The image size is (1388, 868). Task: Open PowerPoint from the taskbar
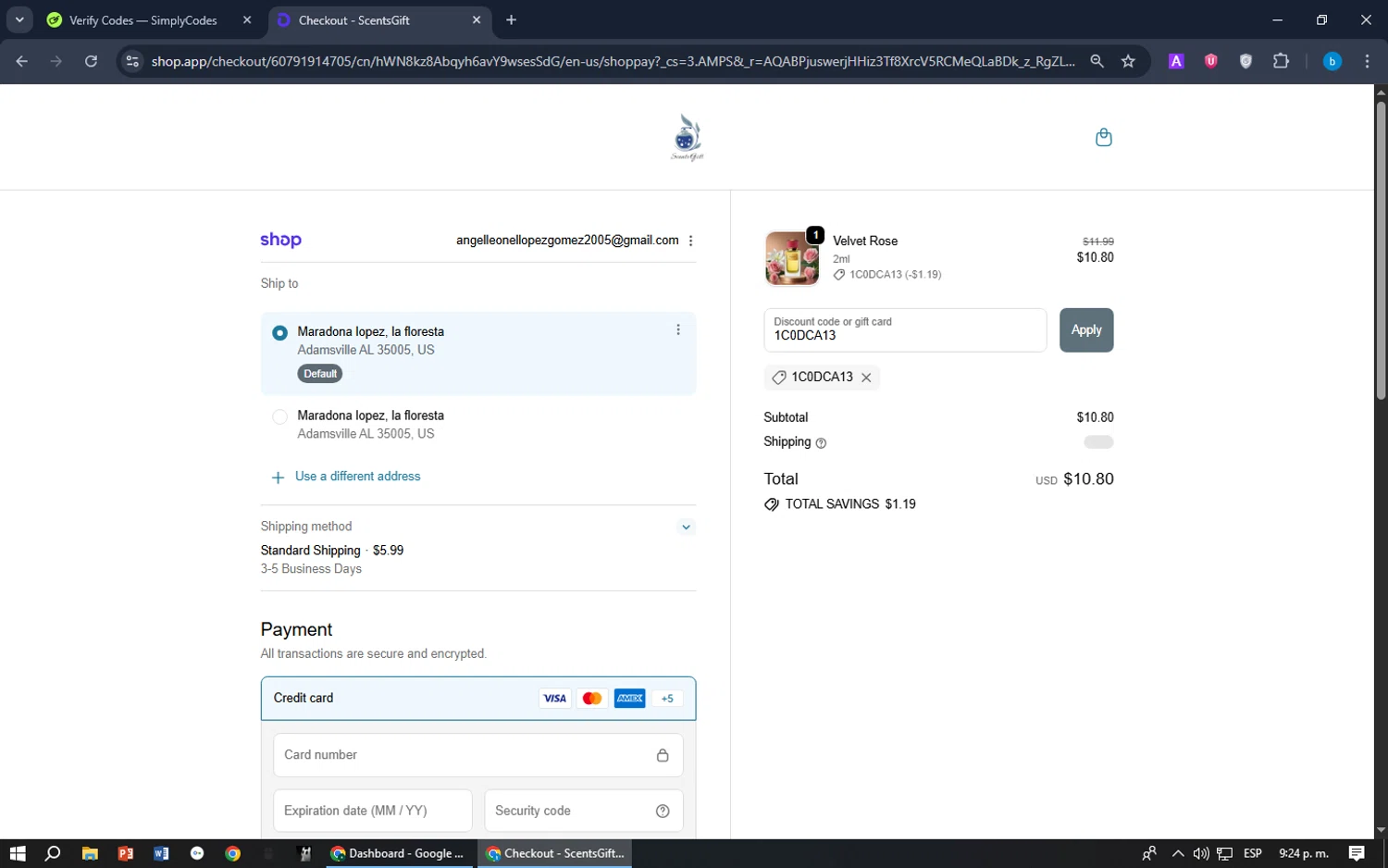(126, 853)
